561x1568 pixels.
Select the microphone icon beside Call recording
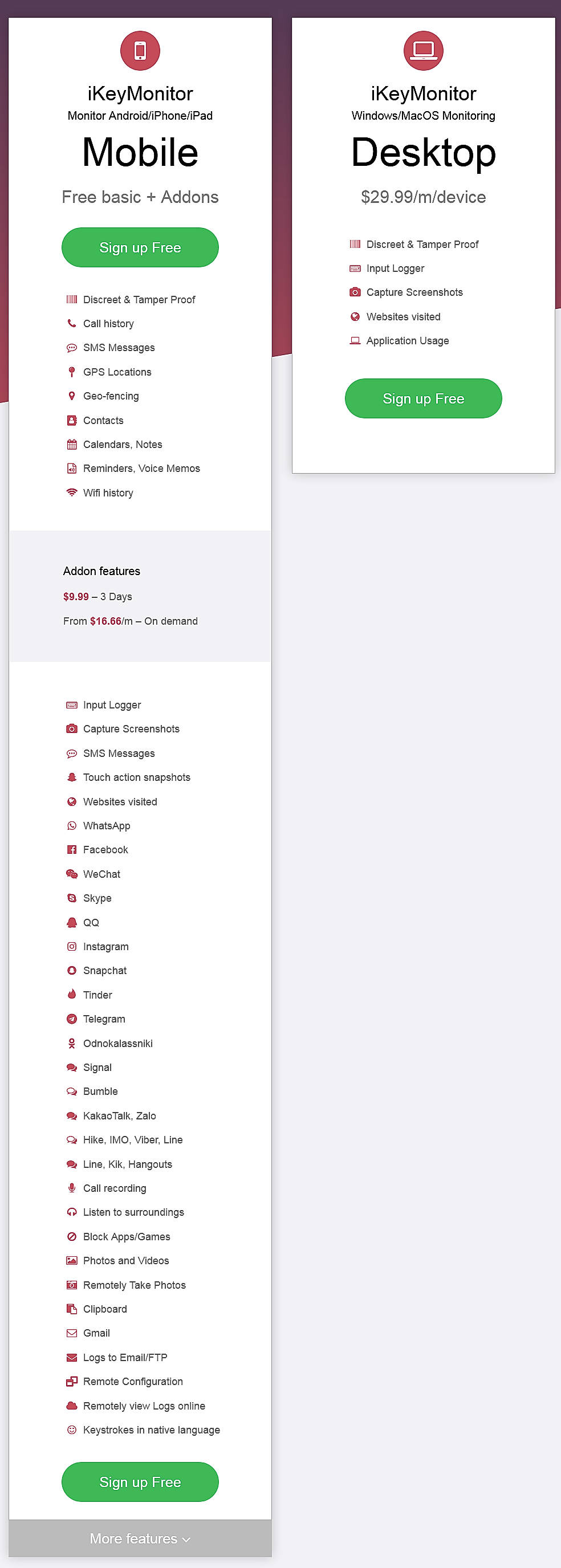(71, 1188)
